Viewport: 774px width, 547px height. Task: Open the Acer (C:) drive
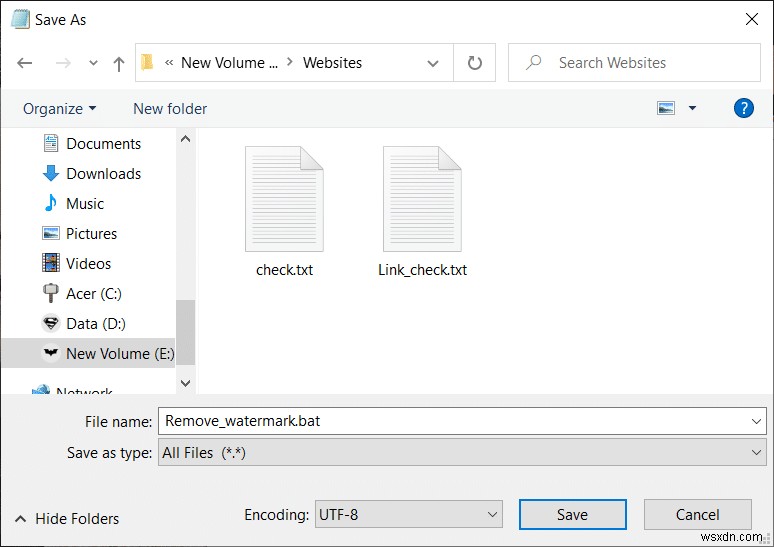[x=94, y=294]
